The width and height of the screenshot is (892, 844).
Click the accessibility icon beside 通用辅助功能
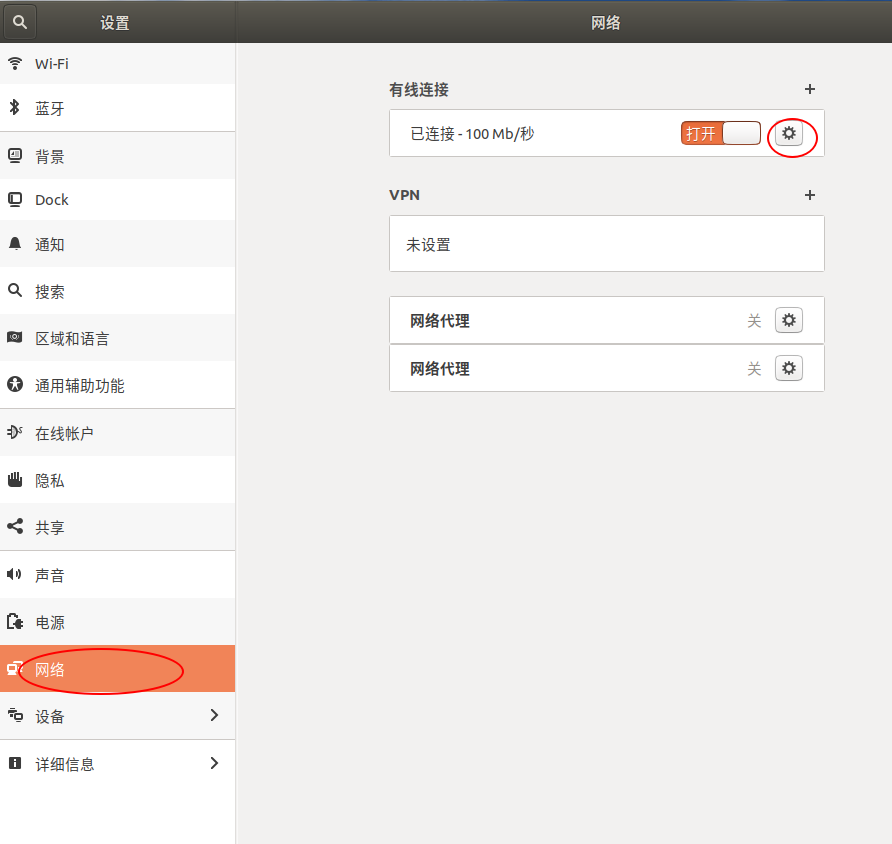15,384
